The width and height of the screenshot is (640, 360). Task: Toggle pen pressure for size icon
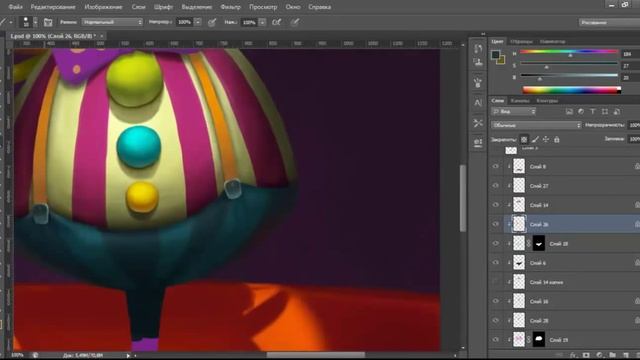295,22
